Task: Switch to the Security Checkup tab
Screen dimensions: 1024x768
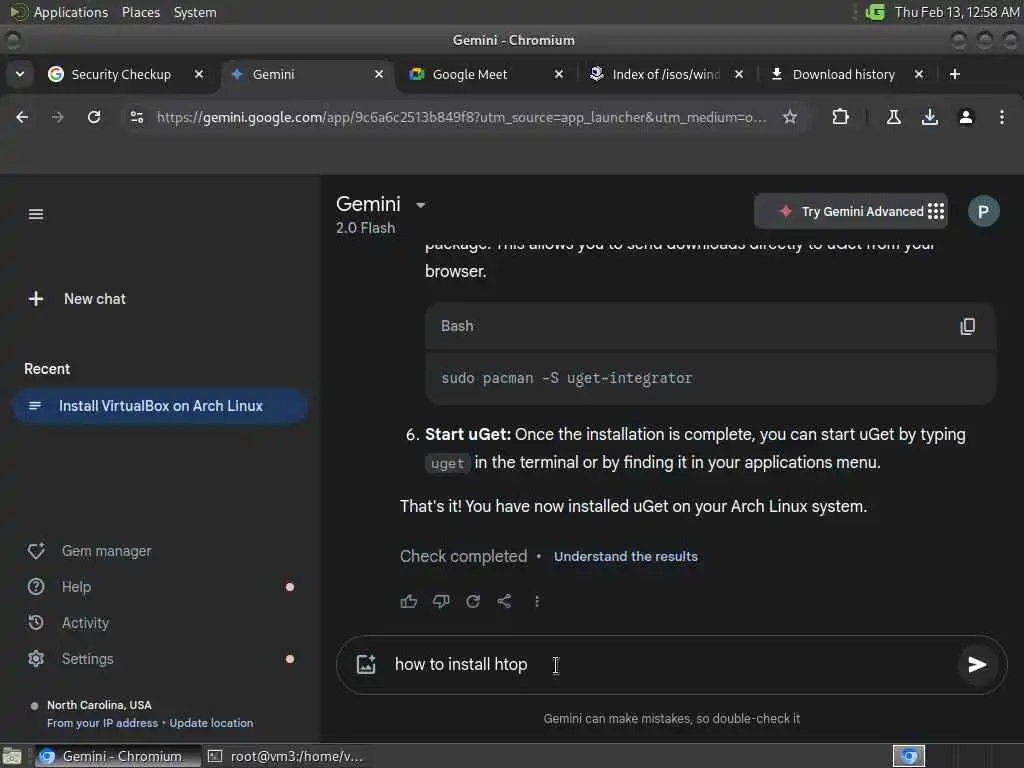Action: (121, 74)
